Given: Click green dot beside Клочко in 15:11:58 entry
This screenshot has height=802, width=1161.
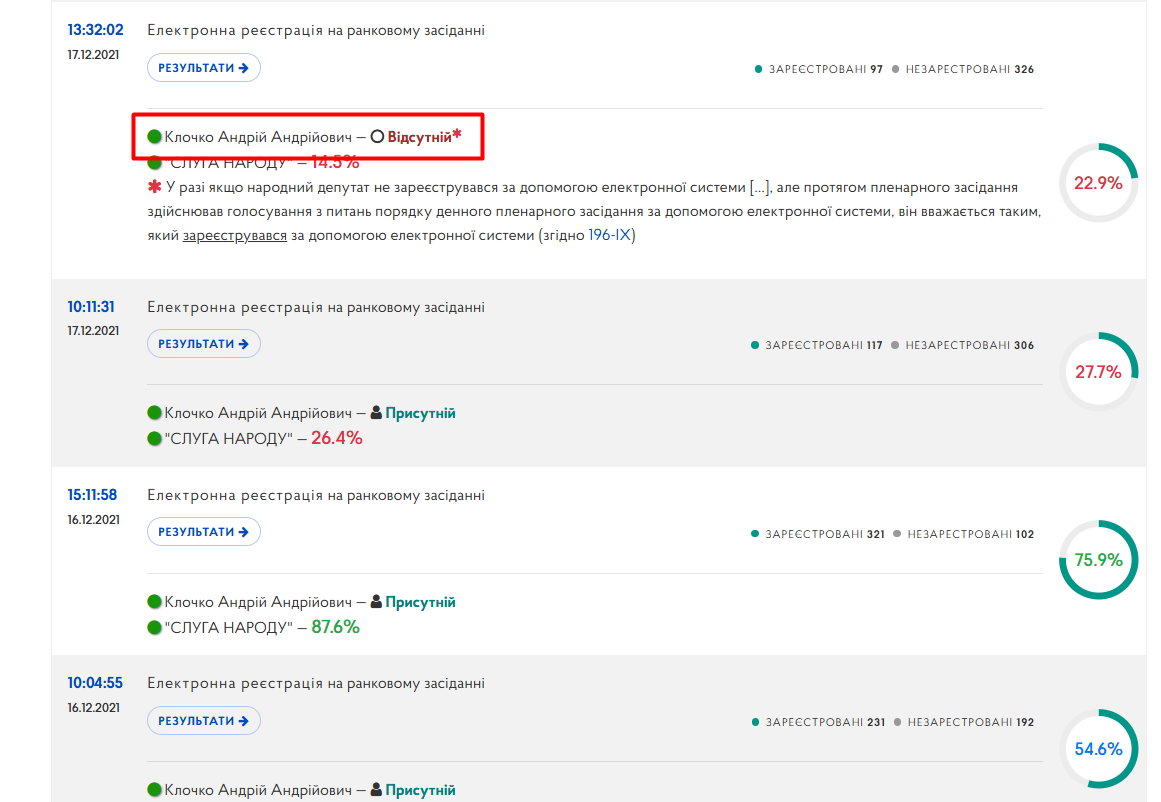Looking at the screenshot, I should coord(154,601).
